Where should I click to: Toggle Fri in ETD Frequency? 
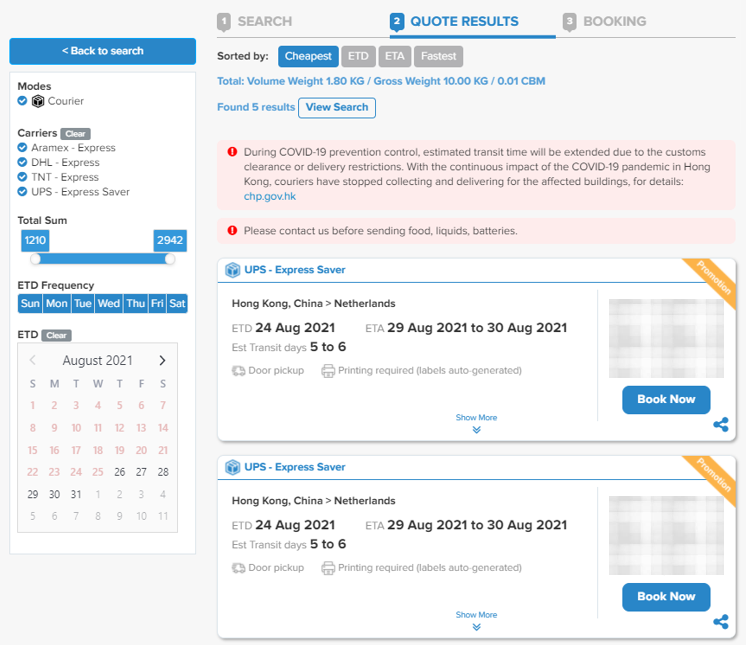click(157, 303)
